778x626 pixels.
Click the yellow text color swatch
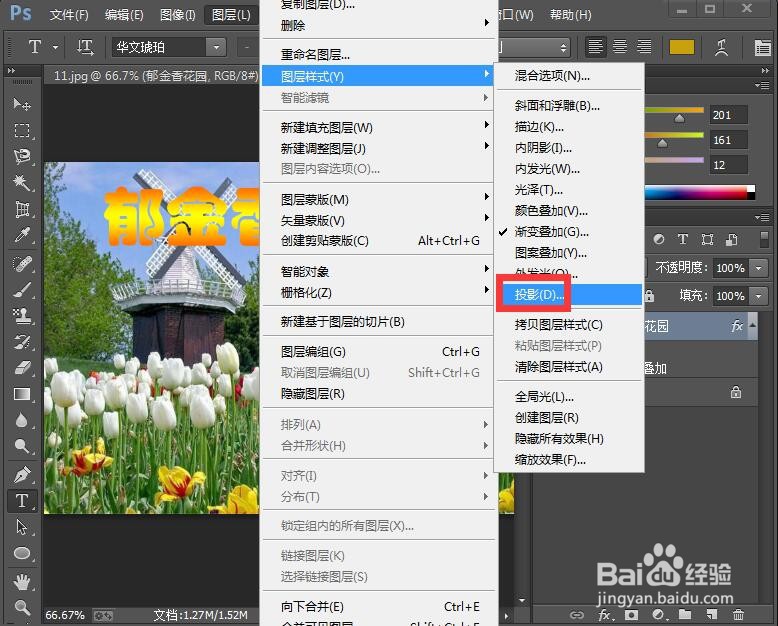click(682, 48)
